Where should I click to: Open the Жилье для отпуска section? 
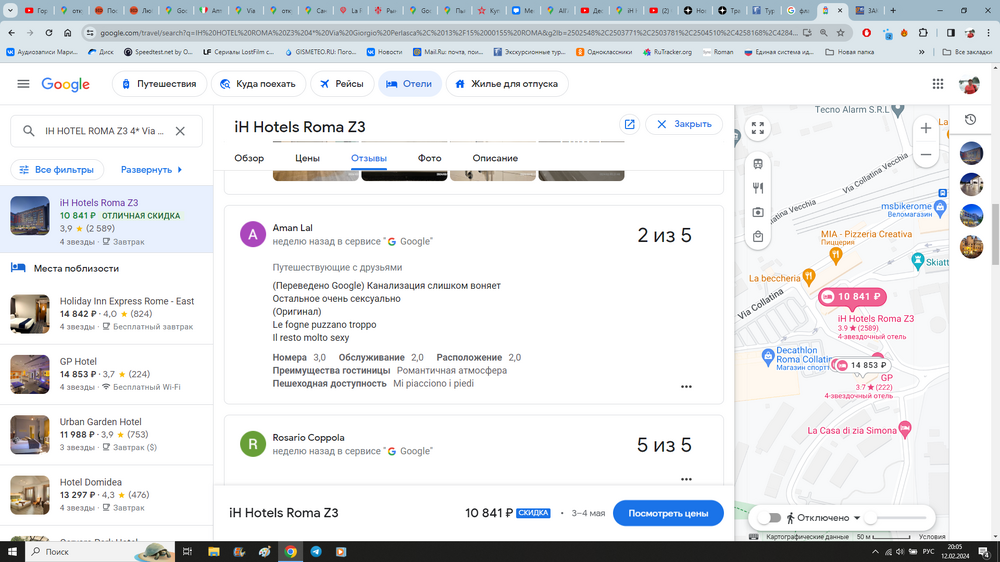(x=506, y=84)
